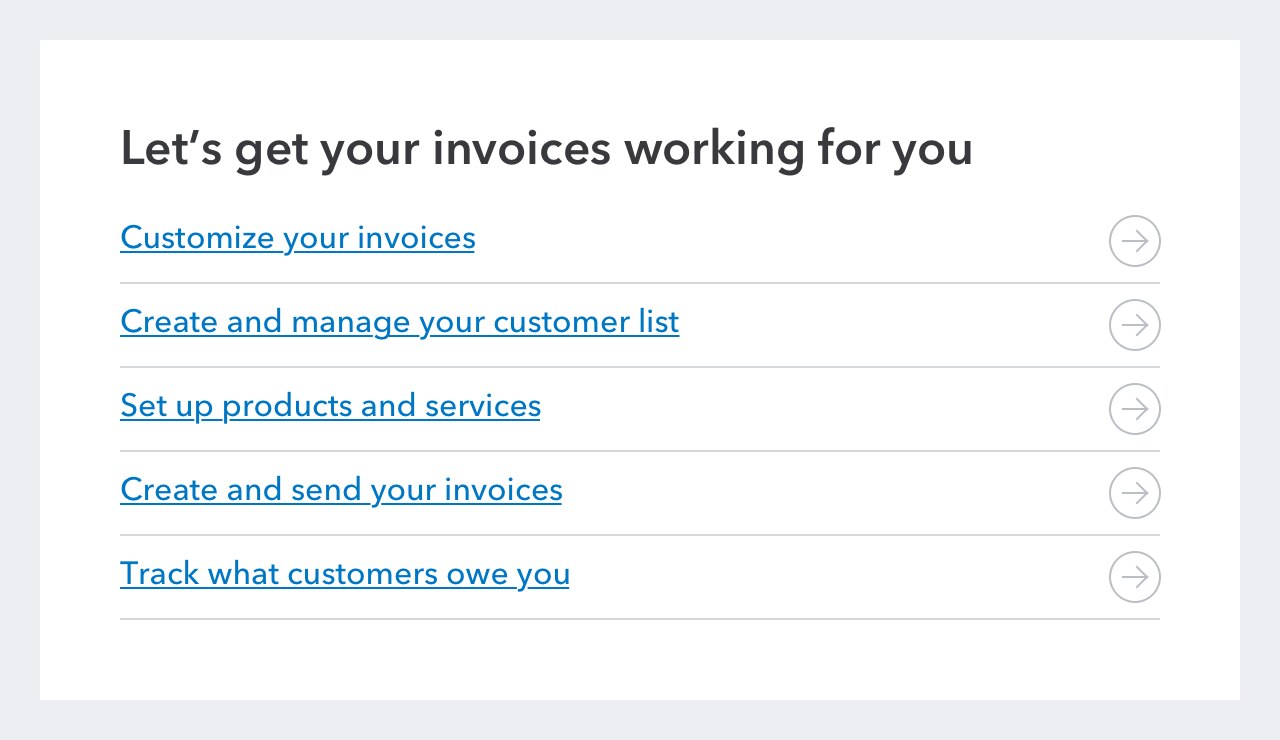The image size is (1280, 740).
Task: Click the final word "you" in the heading
Action: (x=931, y=149)
